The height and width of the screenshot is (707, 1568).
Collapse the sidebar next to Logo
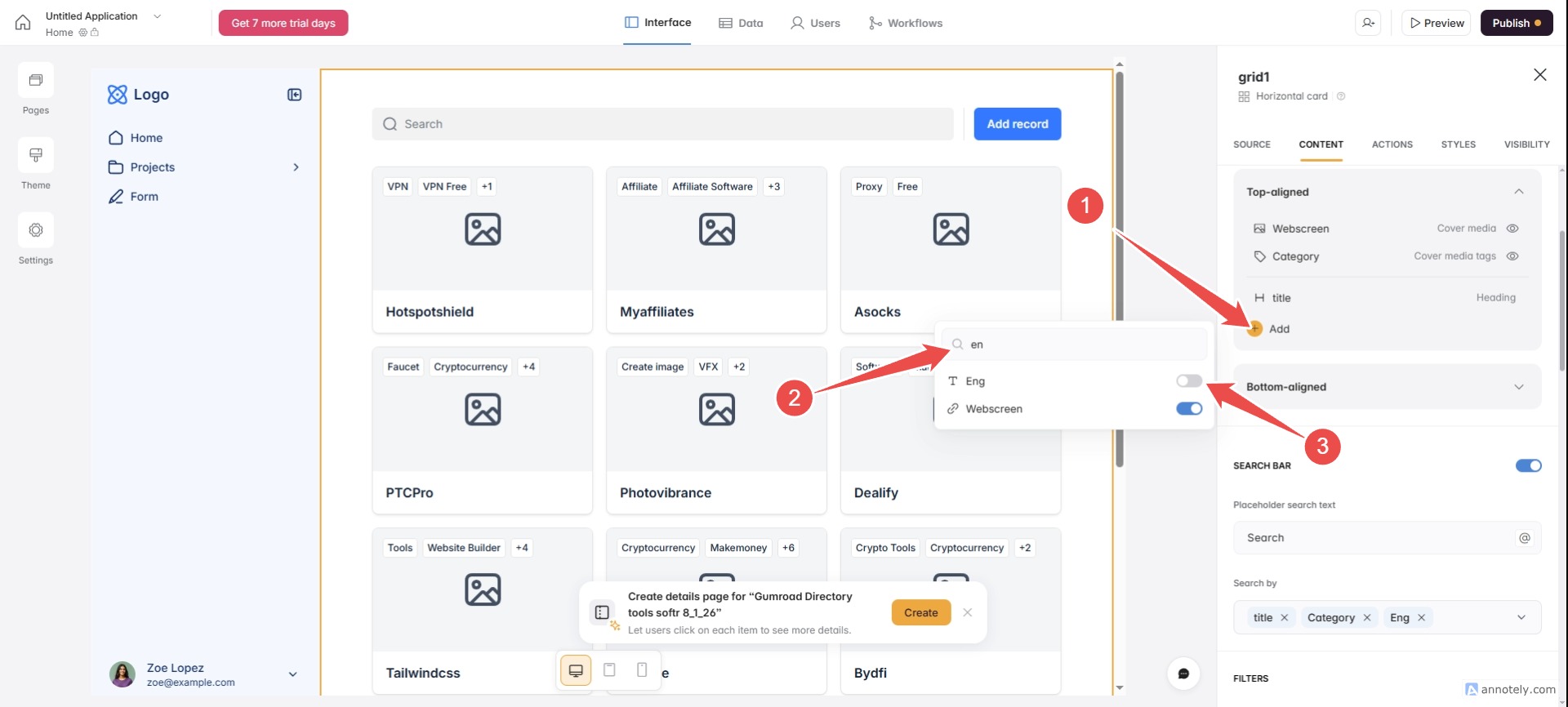295,95
